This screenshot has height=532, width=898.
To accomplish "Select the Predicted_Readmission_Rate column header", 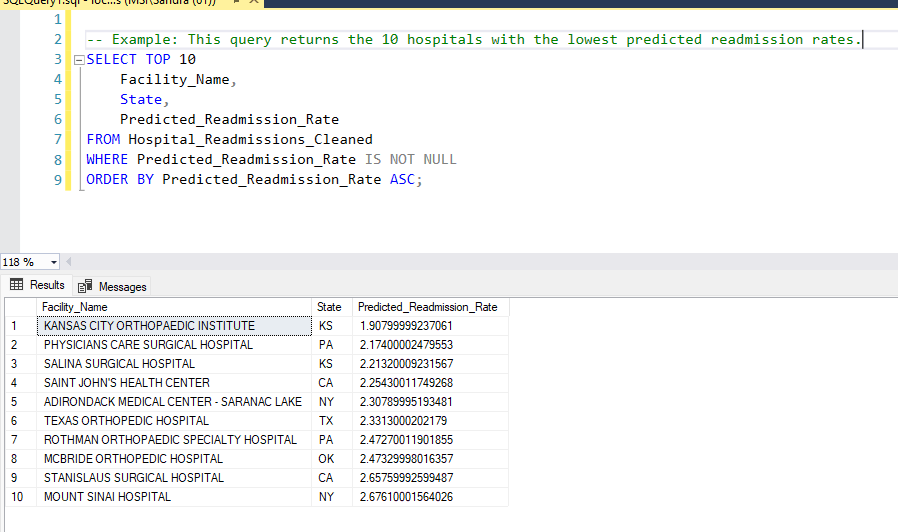I will 430,307.
